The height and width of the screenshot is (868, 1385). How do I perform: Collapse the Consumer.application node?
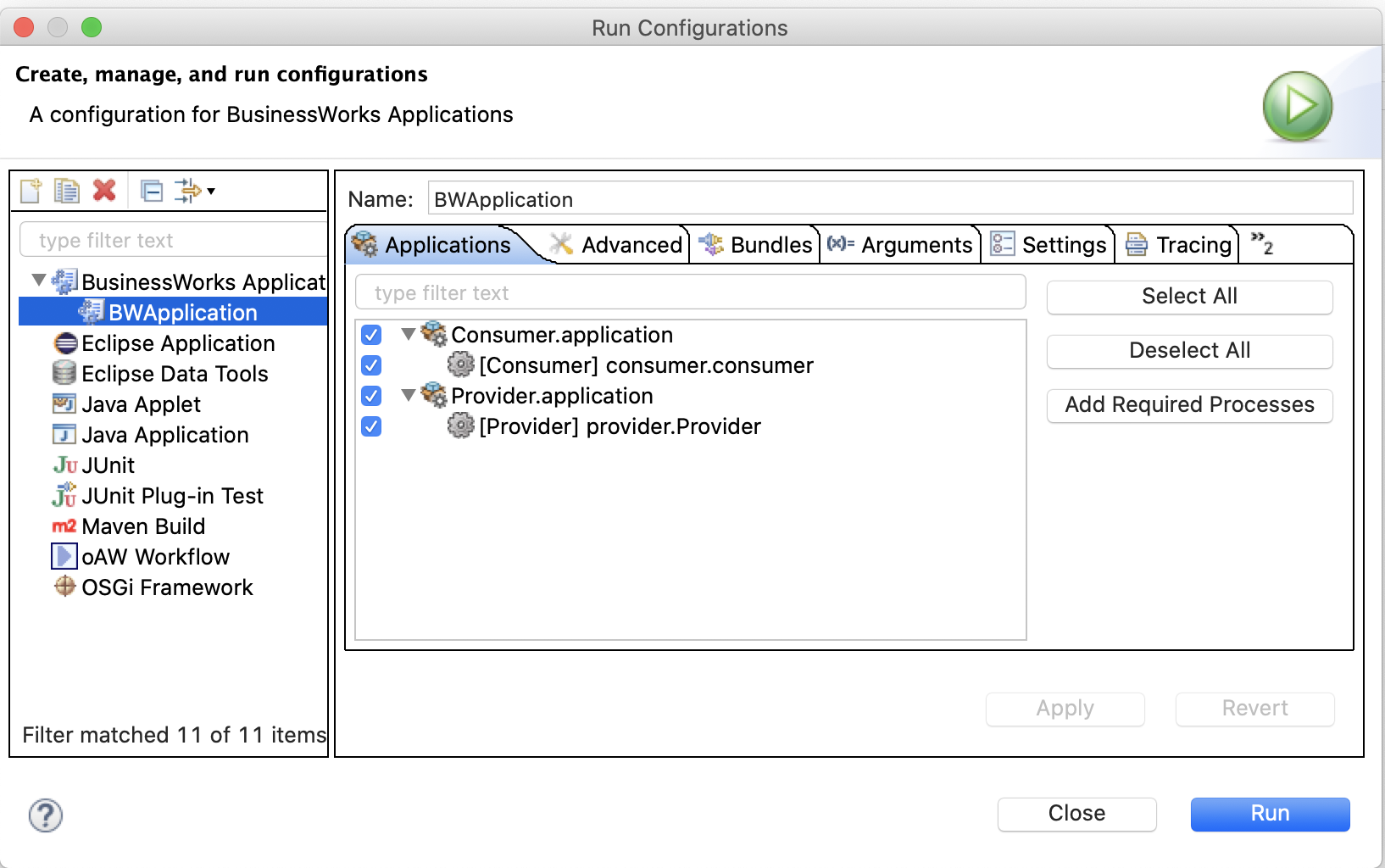coord(409,334)
